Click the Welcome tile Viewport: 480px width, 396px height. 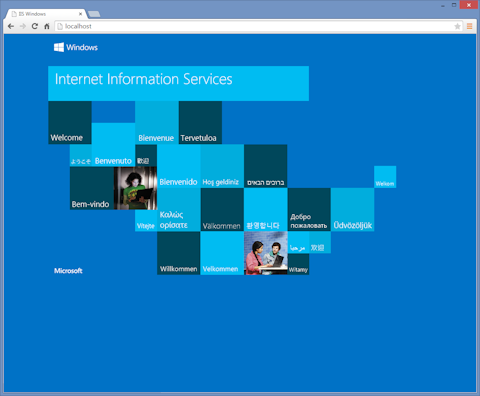(x=70, y=123)
